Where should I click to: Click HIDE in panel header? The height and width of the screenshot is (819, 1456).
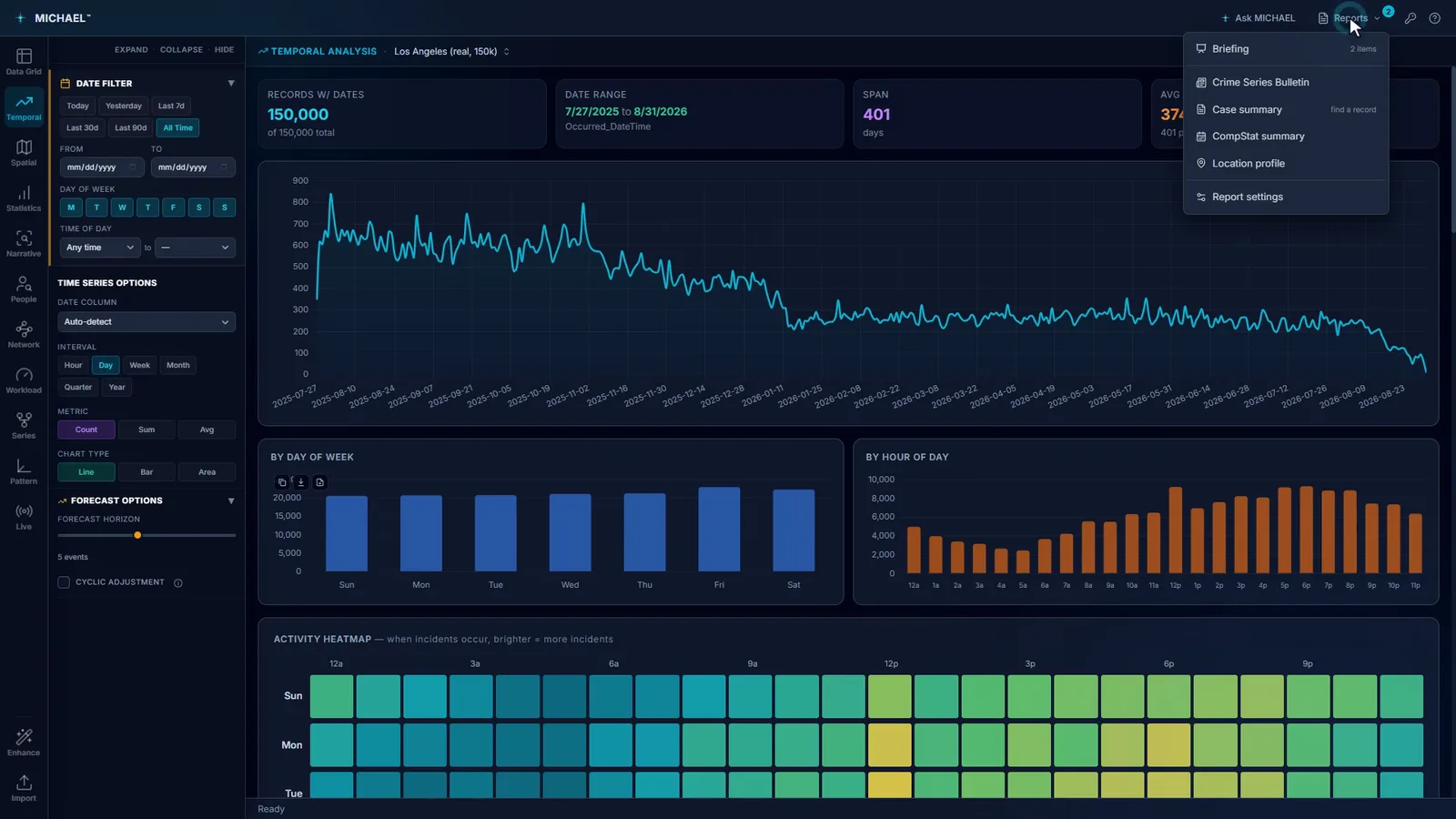pos(224,50)
